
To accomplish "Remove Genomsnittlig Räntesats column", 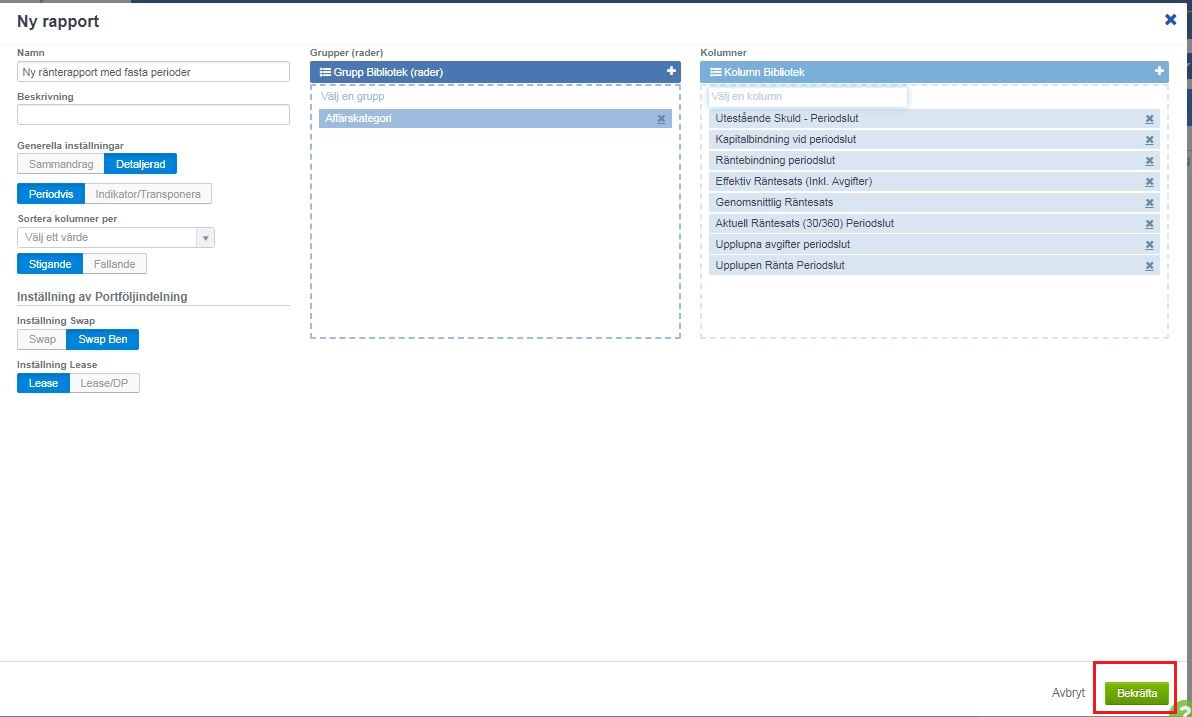I will click(1149, 203).
